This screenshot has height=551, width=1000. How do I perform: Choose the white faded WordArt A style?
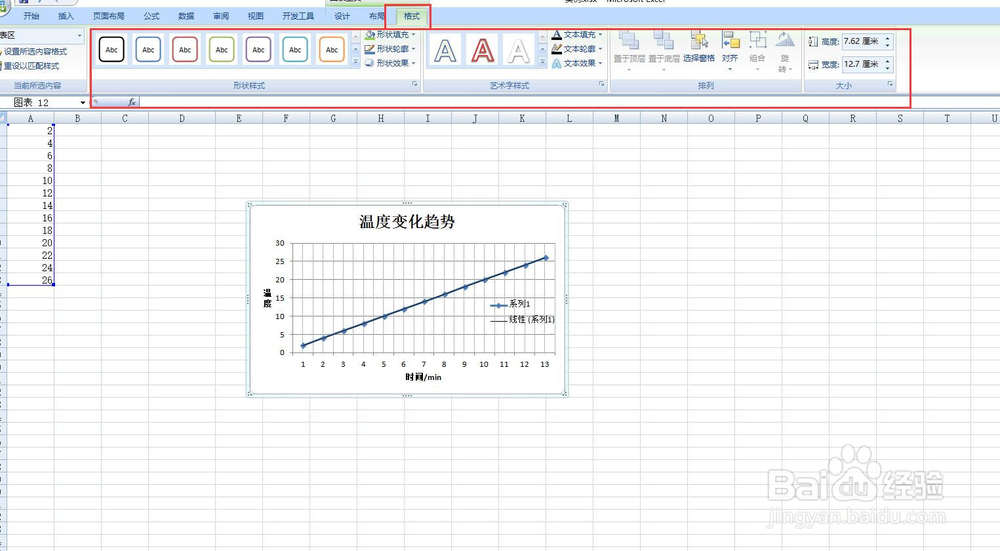518,50
